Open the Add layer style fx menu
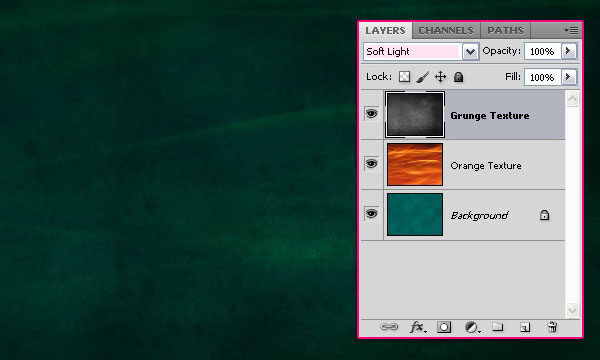The height and width of the screenshot is (360, 600). click(418, 327)
